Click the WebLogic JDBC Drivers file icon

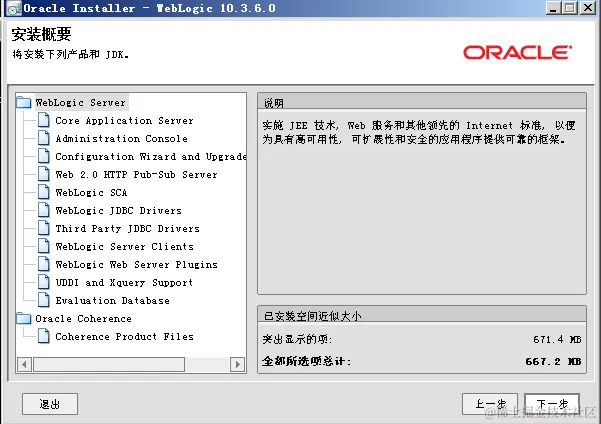coord(44,210)
